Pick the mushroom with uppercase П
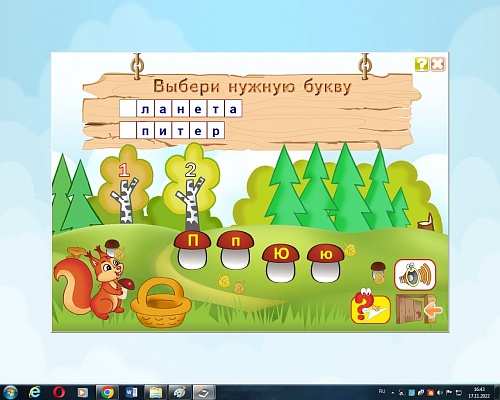Viewport: 500px width, 400px height. tap(192, 250)
